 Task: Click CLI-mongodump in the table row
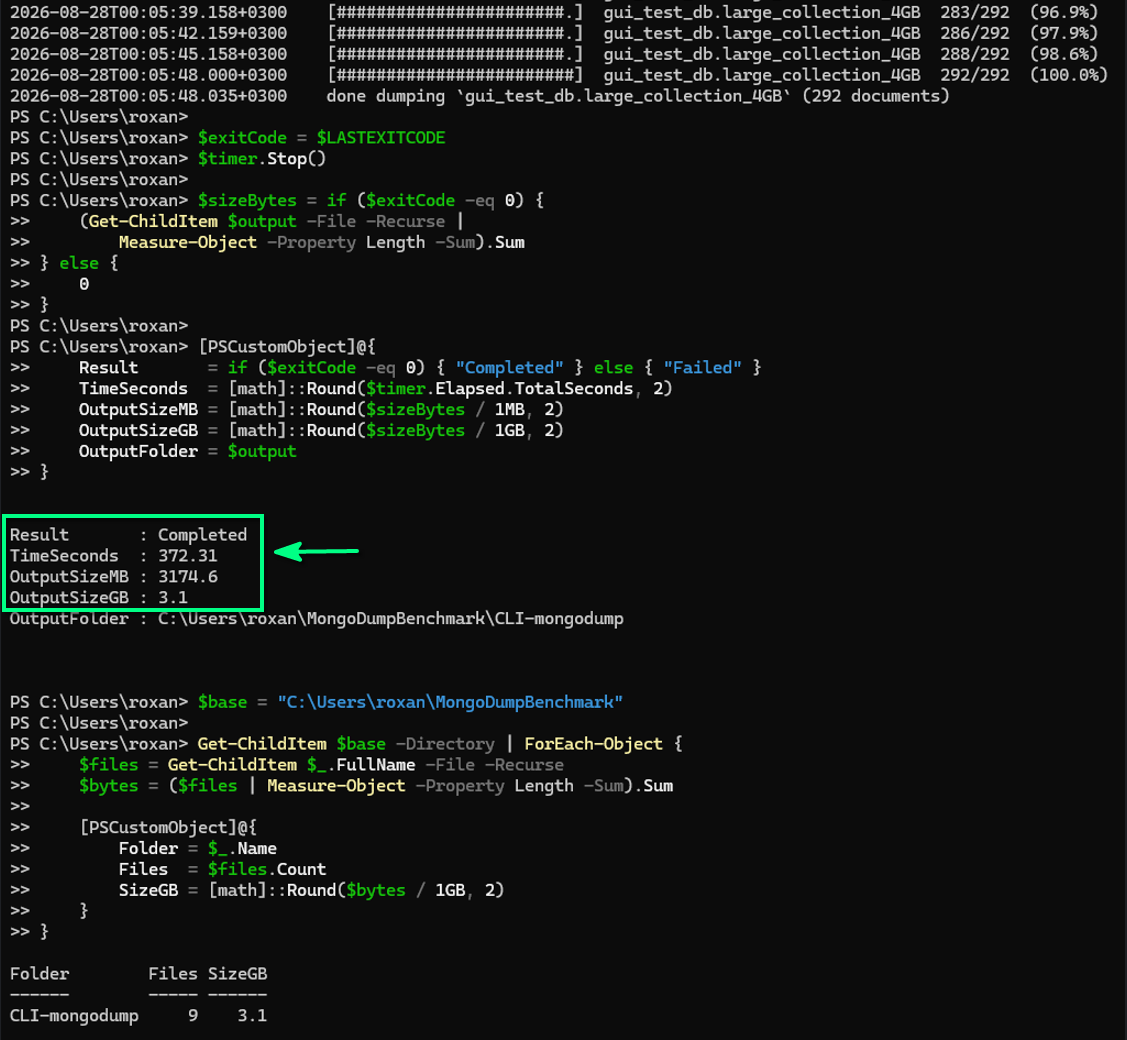(74, 1016)
